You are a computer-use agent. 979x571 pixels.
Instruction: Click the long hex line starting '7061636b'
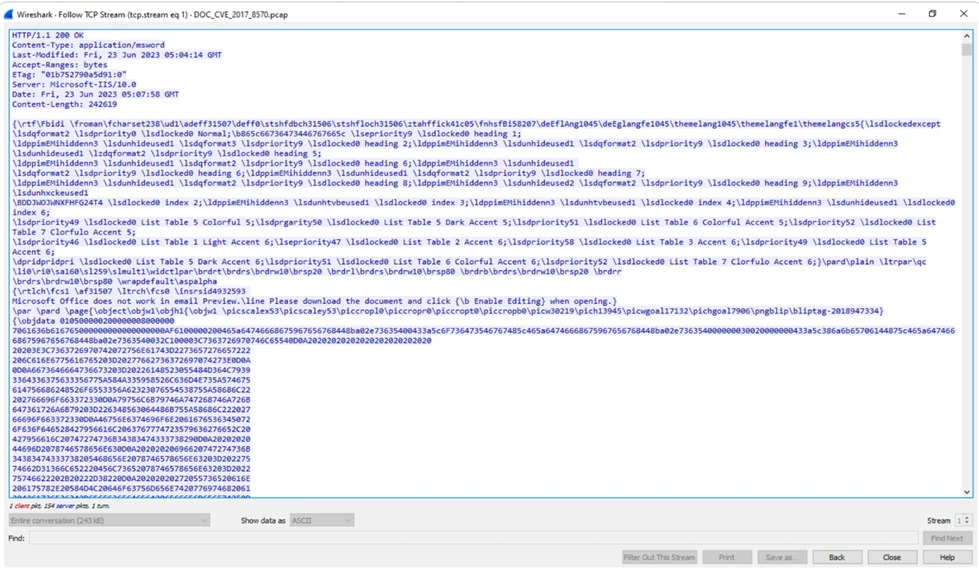tap(483, 331)
